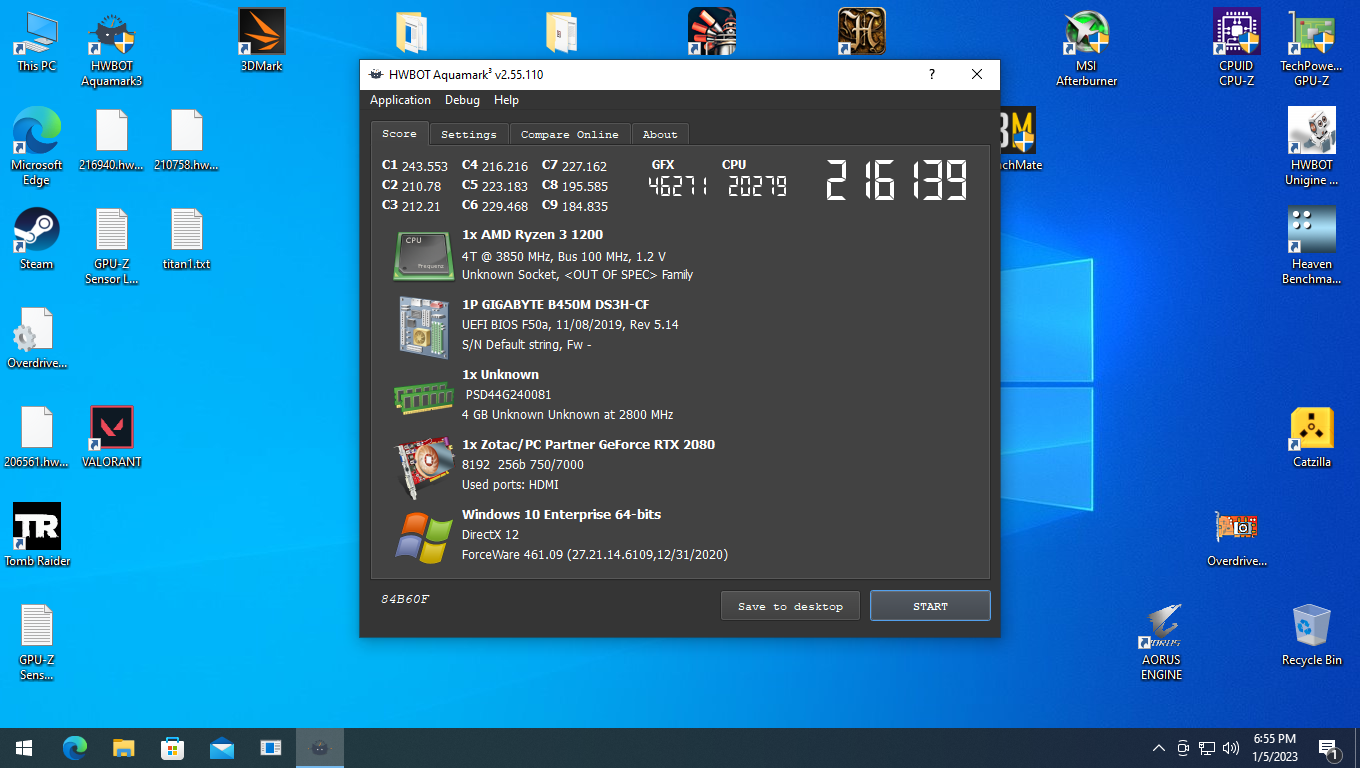
Task: Select the 216940.hw file on desktop
Action: pos(112,140)
